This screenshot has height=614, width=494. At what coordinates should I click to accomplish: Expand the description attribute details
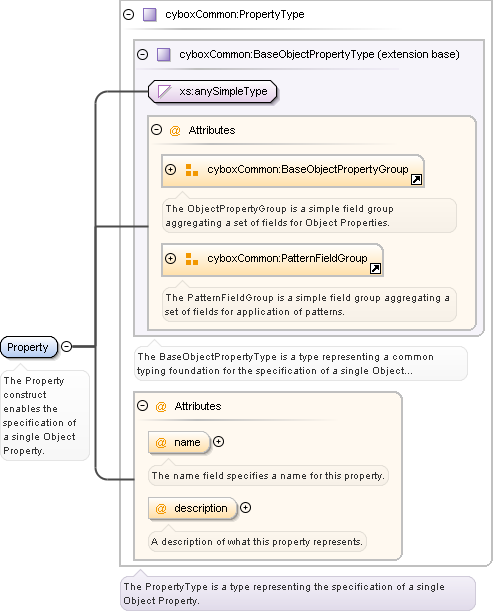245,508
